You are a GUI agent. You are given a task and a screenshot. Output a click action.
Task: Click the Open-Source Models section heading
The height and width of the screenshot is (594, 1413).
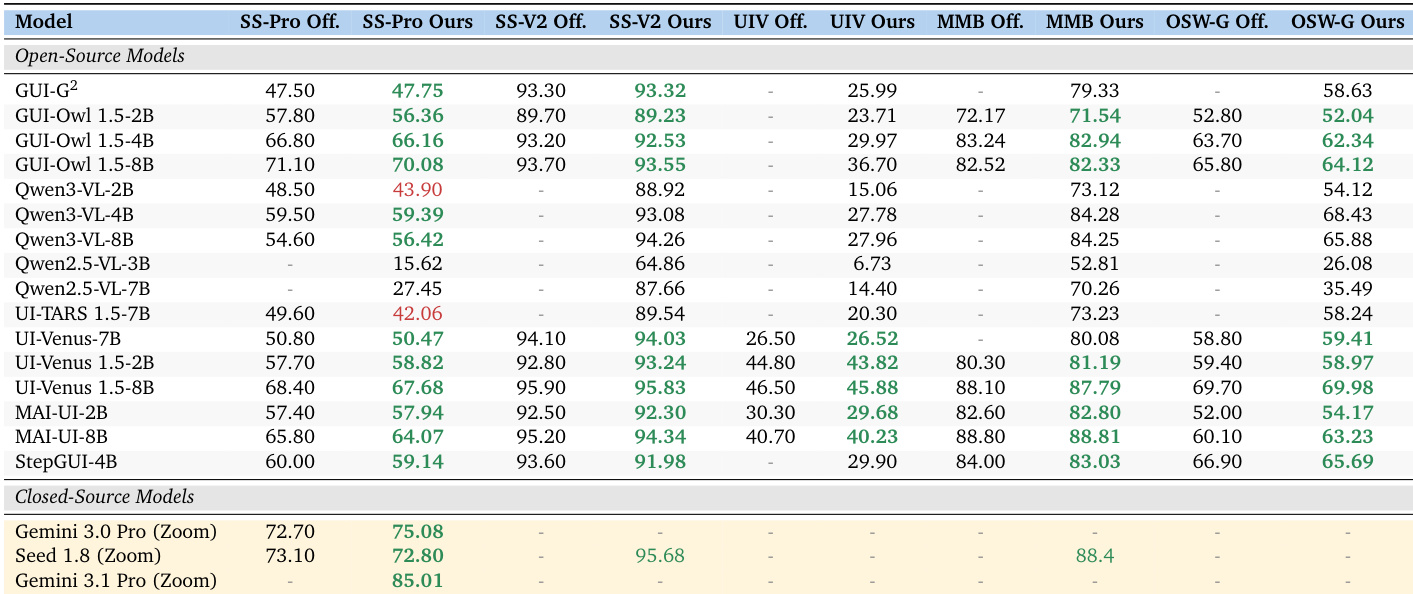[x=99, y=57]
